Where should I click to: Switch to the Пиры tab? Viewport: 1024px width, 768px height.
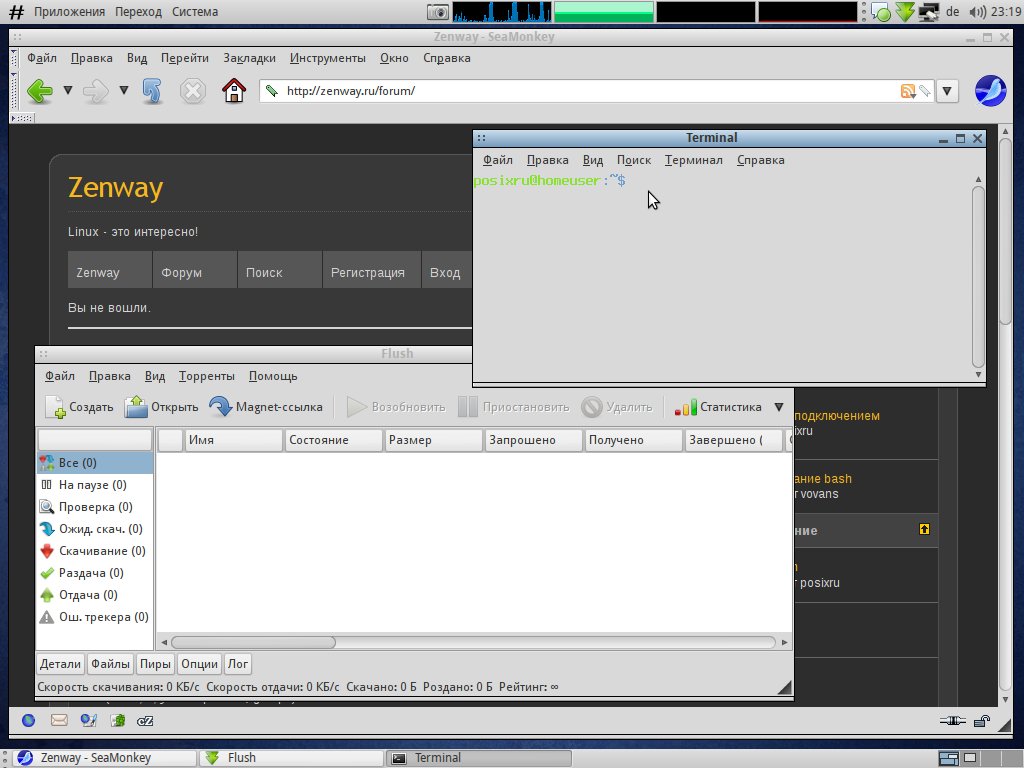(155, 664)
